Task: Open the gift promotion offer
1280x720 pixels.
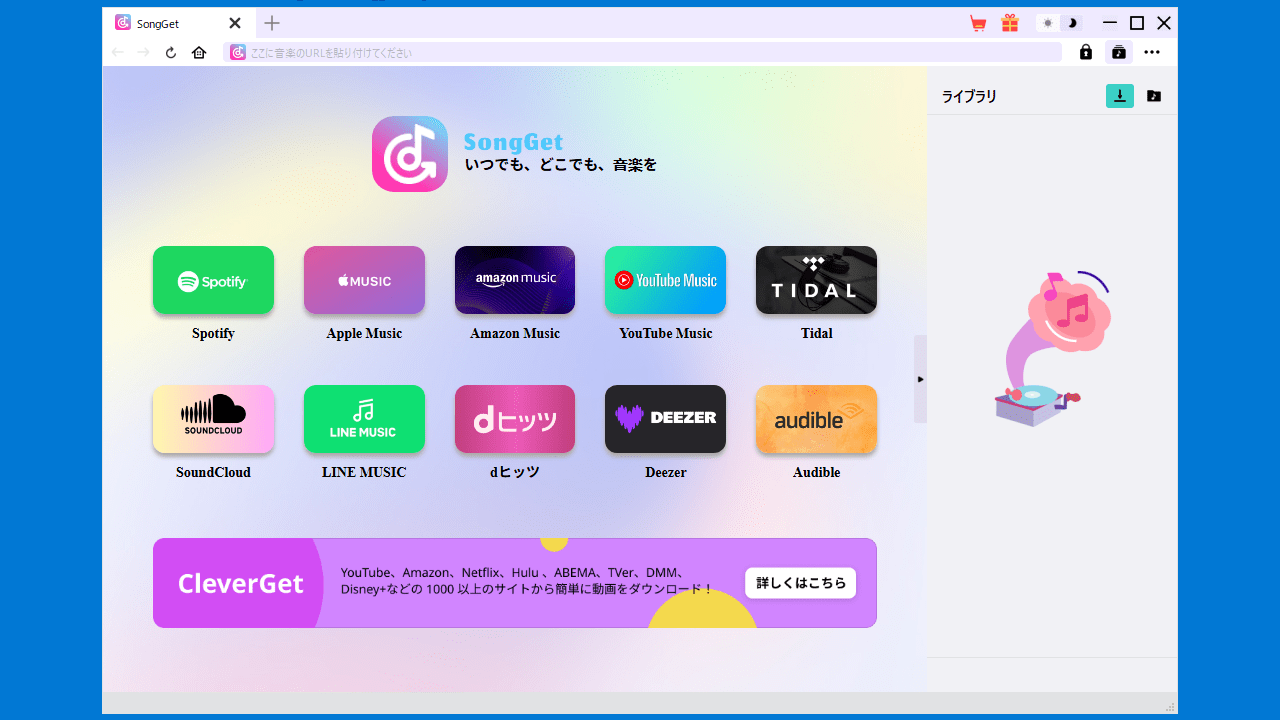Action: click(1009, 22)
